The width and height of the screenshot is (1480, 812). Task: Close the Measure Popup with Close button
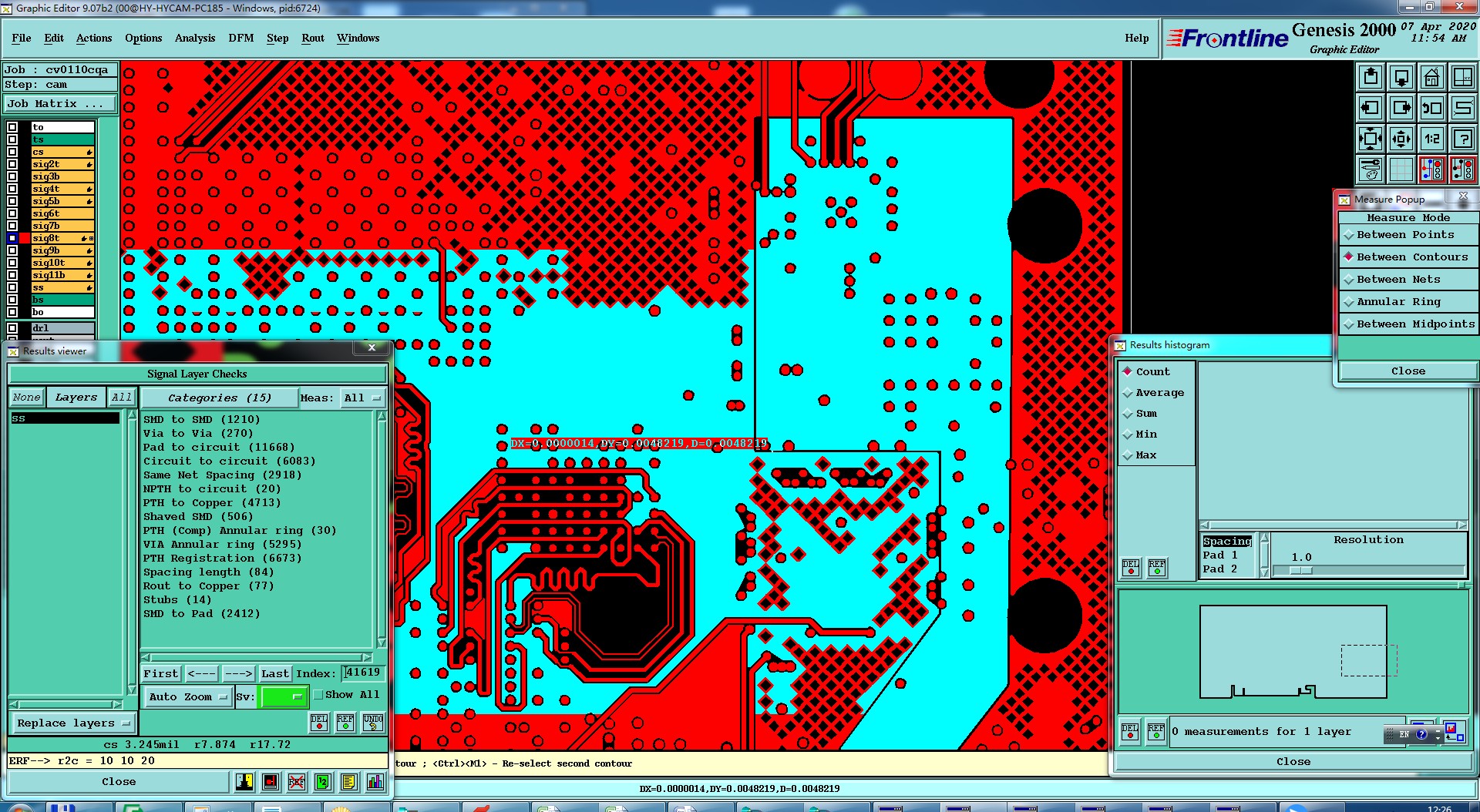(x=1408, y=371)
